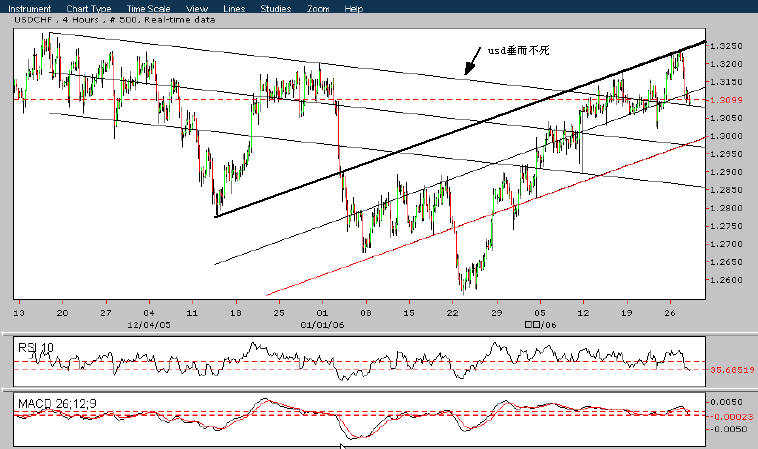Open the Lines menu
This screenshot has height=449, width=758.
click(x=234, y=9)
